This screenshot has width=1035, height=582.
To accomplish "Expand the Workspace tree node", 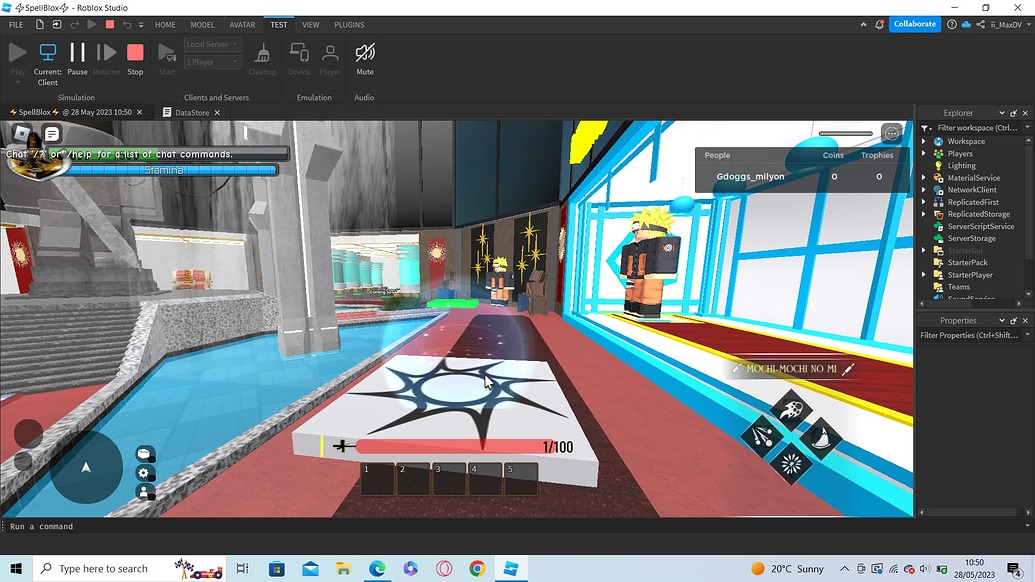I will (924, 141).
